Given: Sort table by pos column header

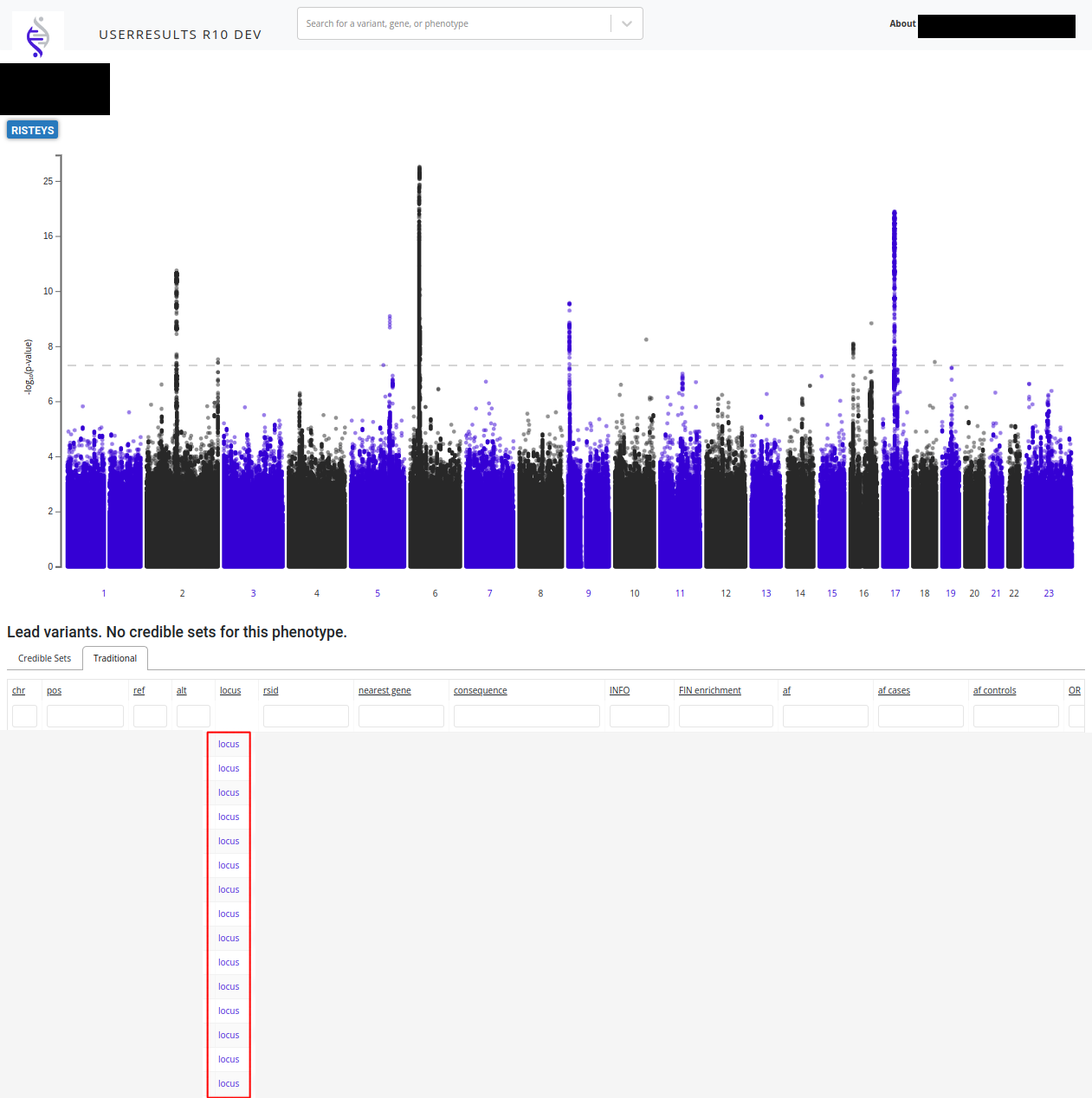Looking at the screenshot, I should [55, 691].
